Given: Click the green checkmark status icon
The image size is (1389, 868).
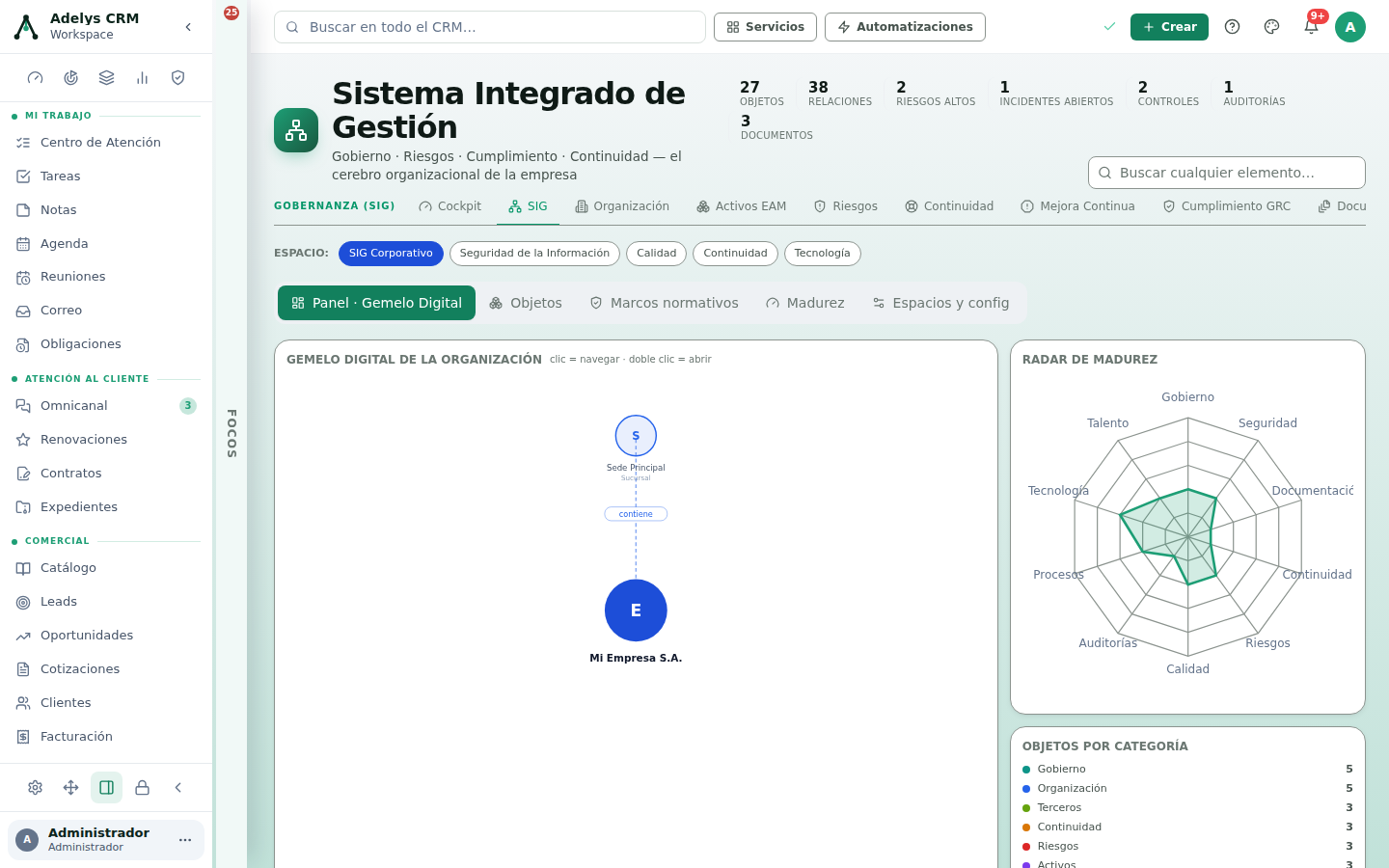Looking at the screenshot, I should tap(1109, 27).
